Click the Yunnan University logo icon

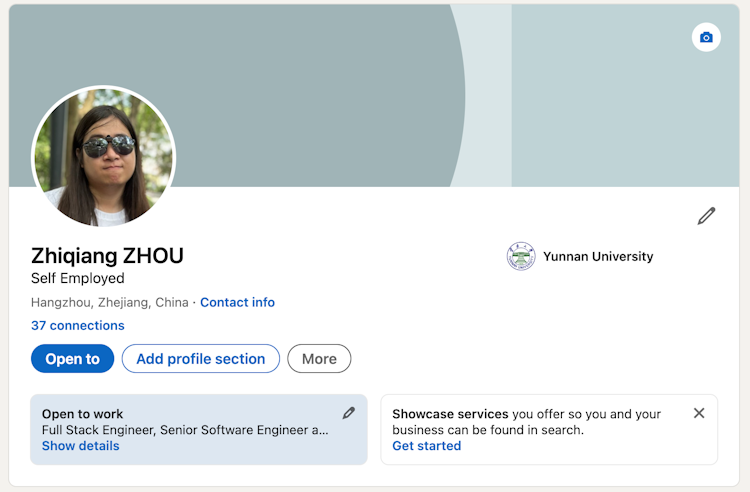tap(521, 256)
